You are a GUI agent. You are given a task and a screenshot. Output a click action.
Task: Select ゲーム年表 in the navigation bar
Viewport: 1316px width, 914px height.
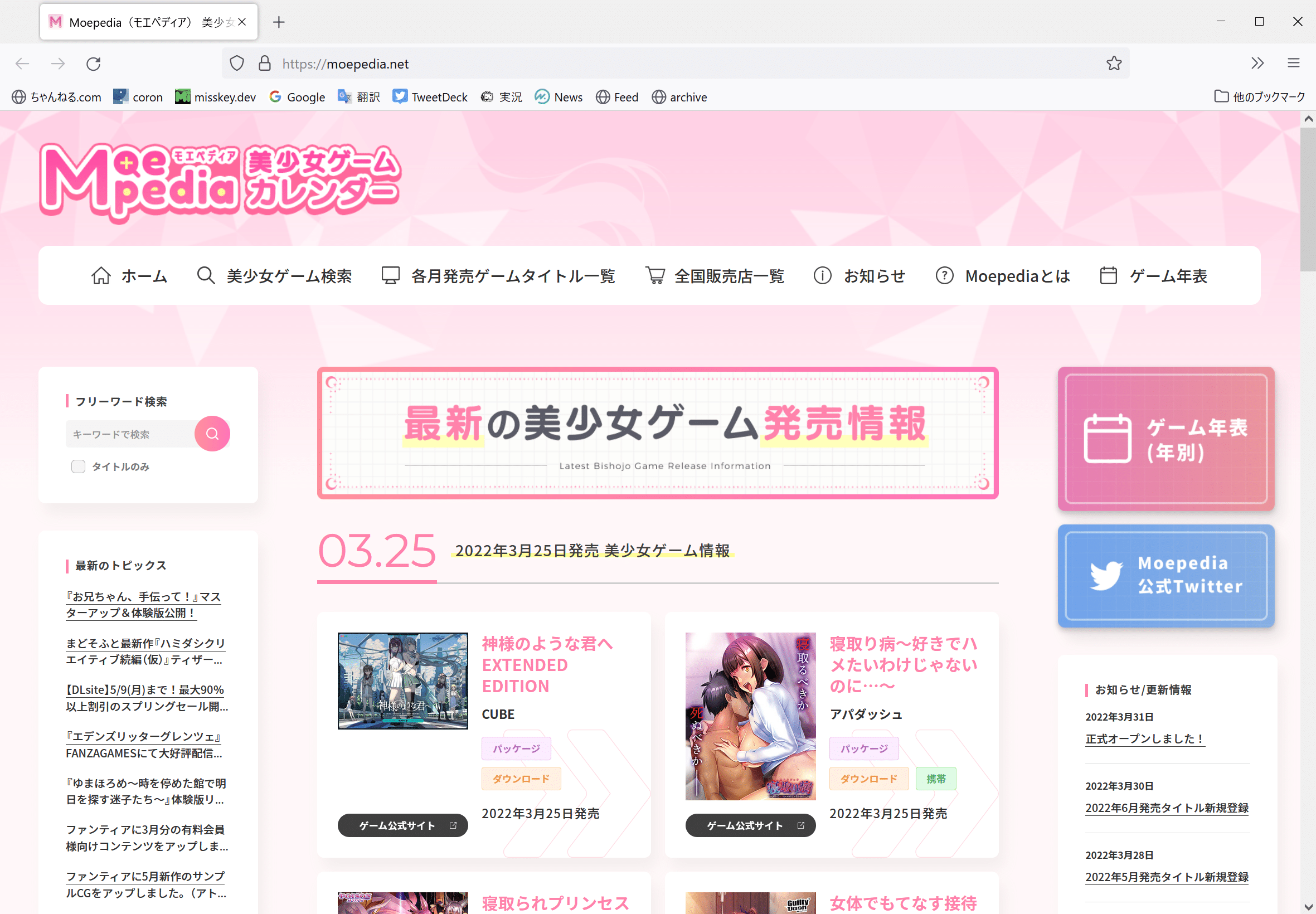click(1153, 276)
